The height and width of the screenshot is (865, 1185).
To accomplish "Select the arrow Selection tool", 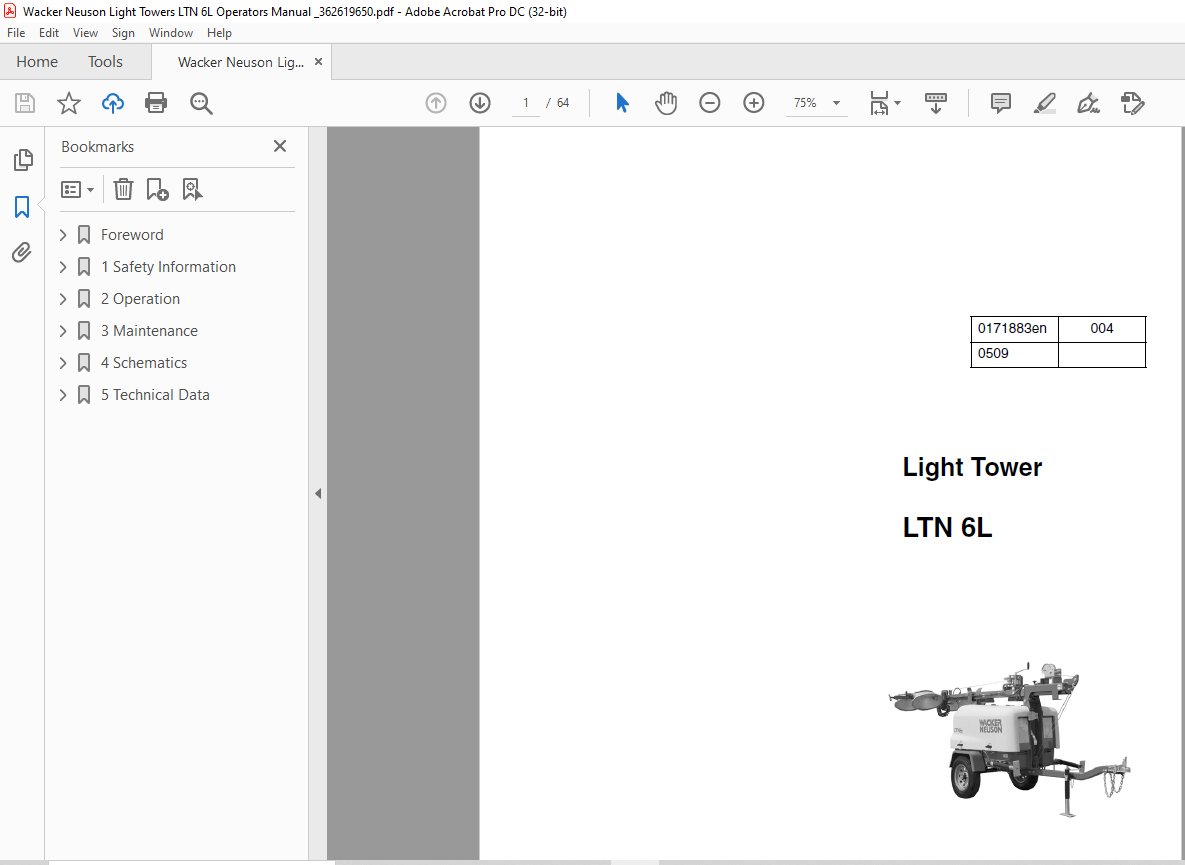I will tap(622, 103).
